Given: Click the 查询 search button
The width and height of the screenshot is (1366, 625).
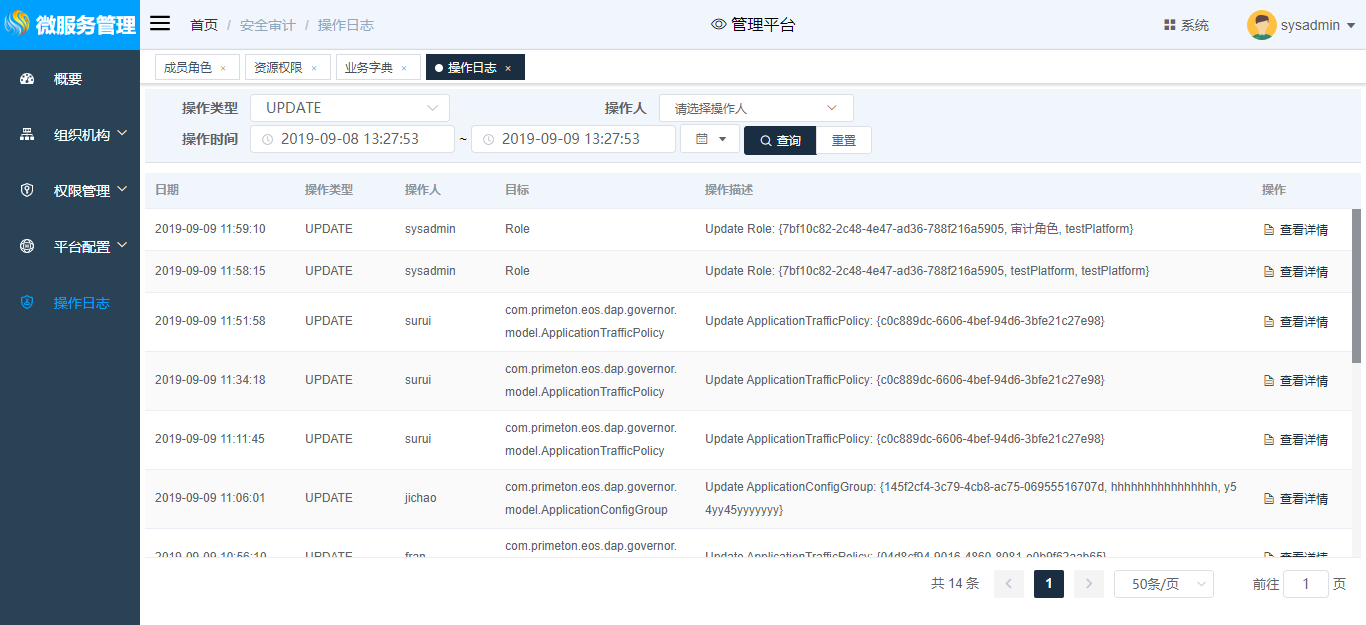Looking at the screenshot, I should [780, 141].
